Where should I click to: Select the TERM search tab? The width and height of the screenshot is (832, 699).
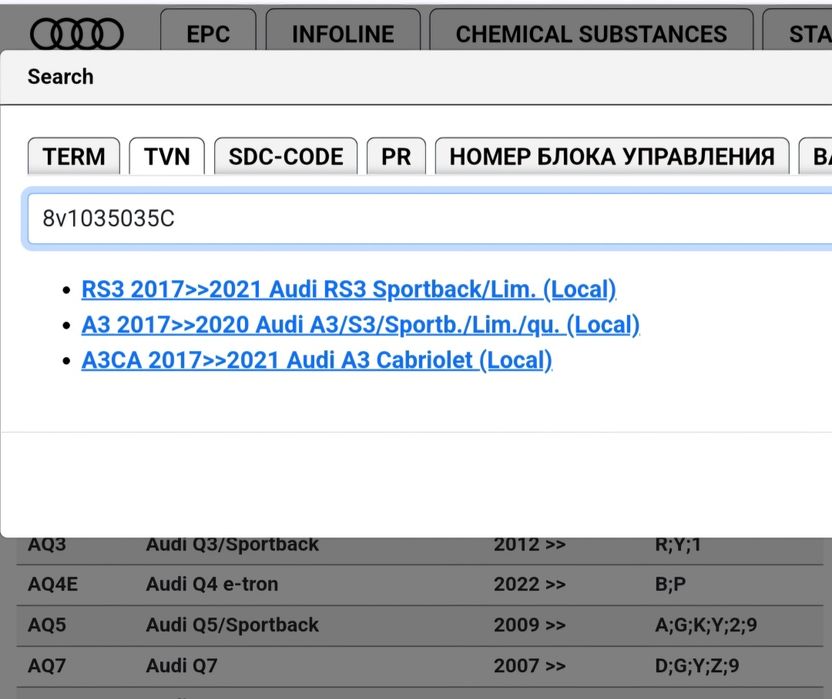tap(74, 157)
